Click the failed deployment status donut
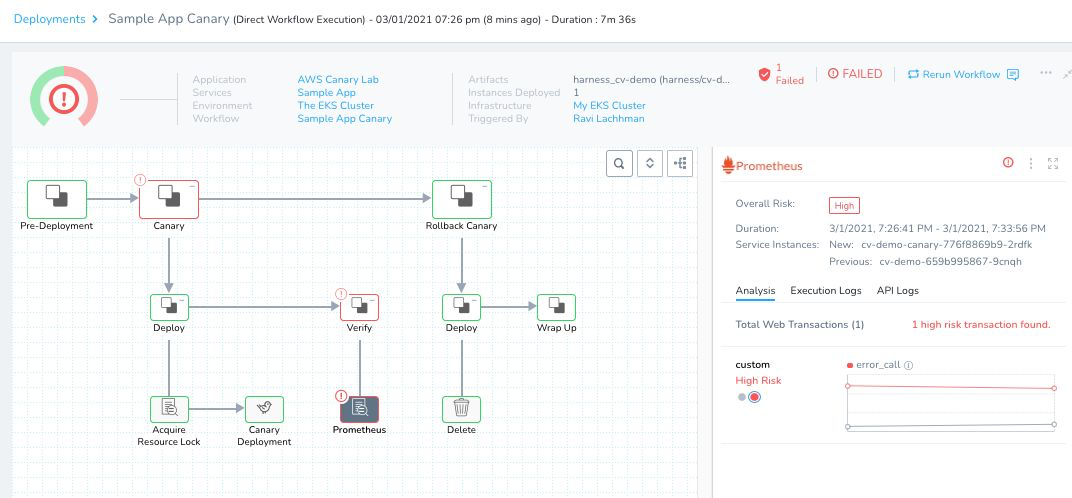 click(x=64, y=99)
